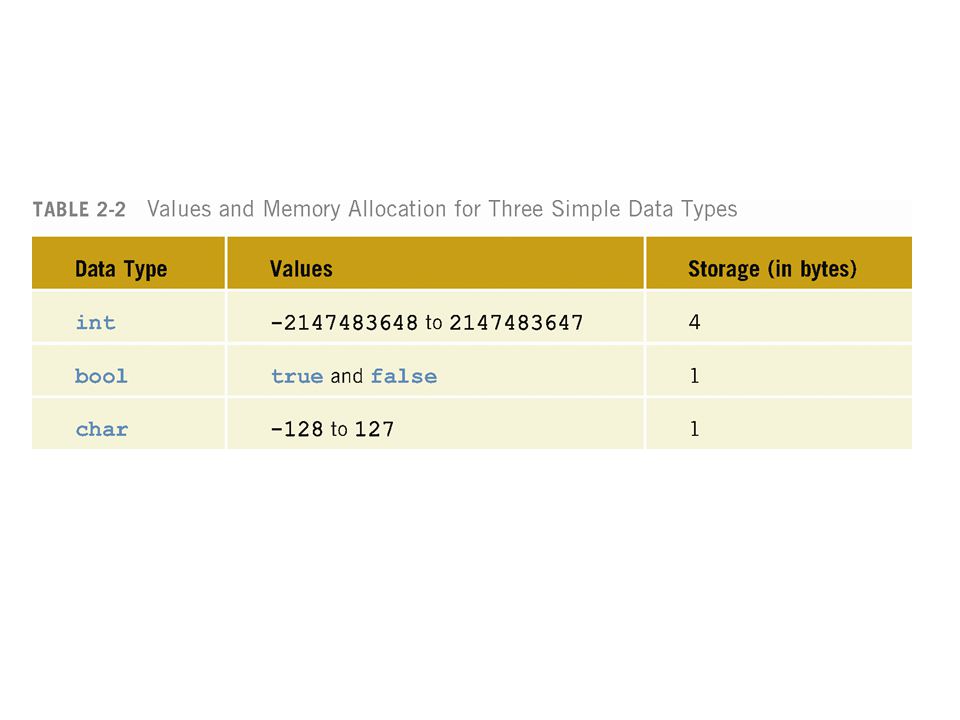Image resolution: width=960 pixels, height=720 pixels.
Task: Click the word to in the int range
Action: (433, 323)
